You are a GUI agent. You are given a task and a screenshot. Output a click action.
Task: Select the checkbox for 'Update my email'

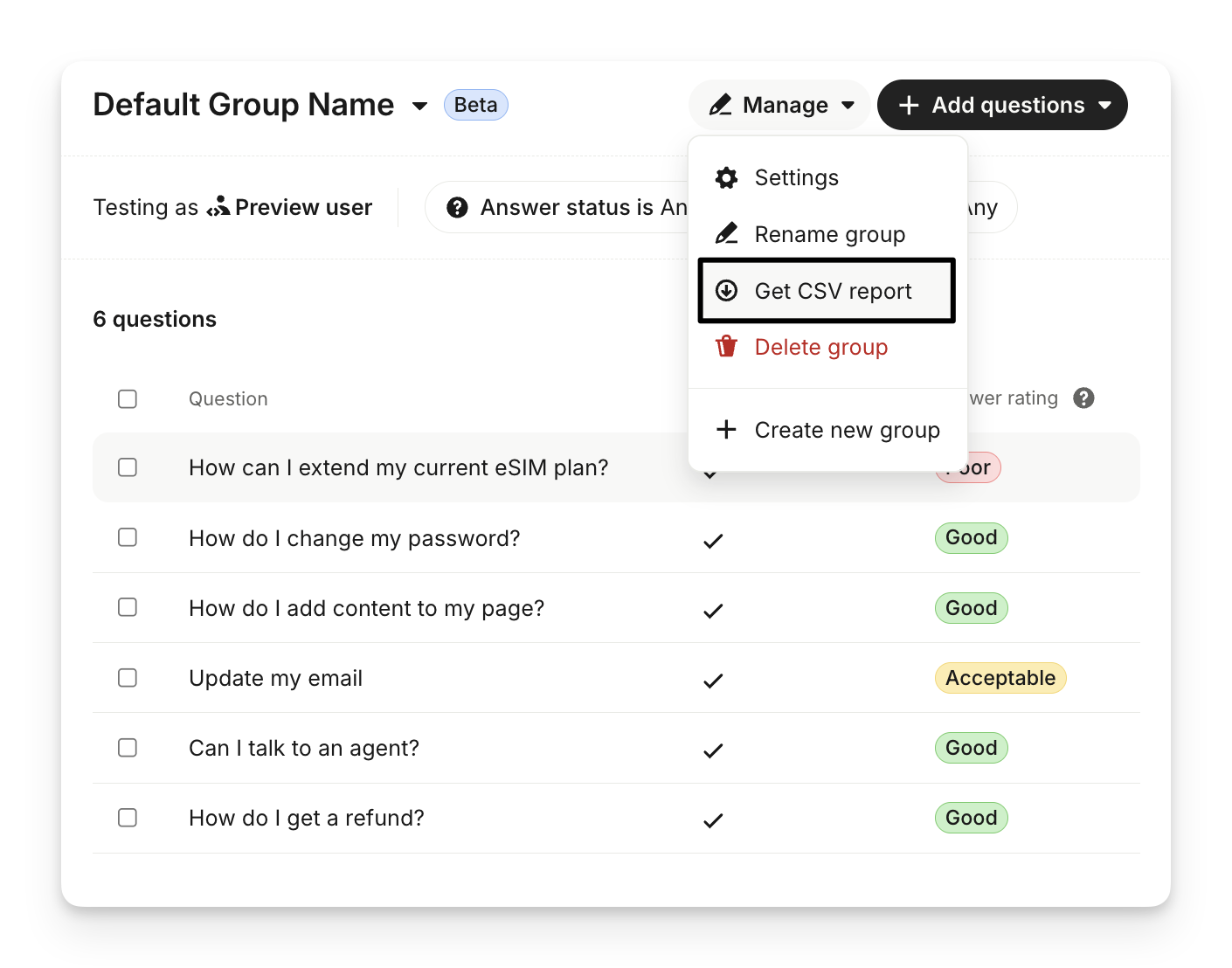click(x=128, y=678)
